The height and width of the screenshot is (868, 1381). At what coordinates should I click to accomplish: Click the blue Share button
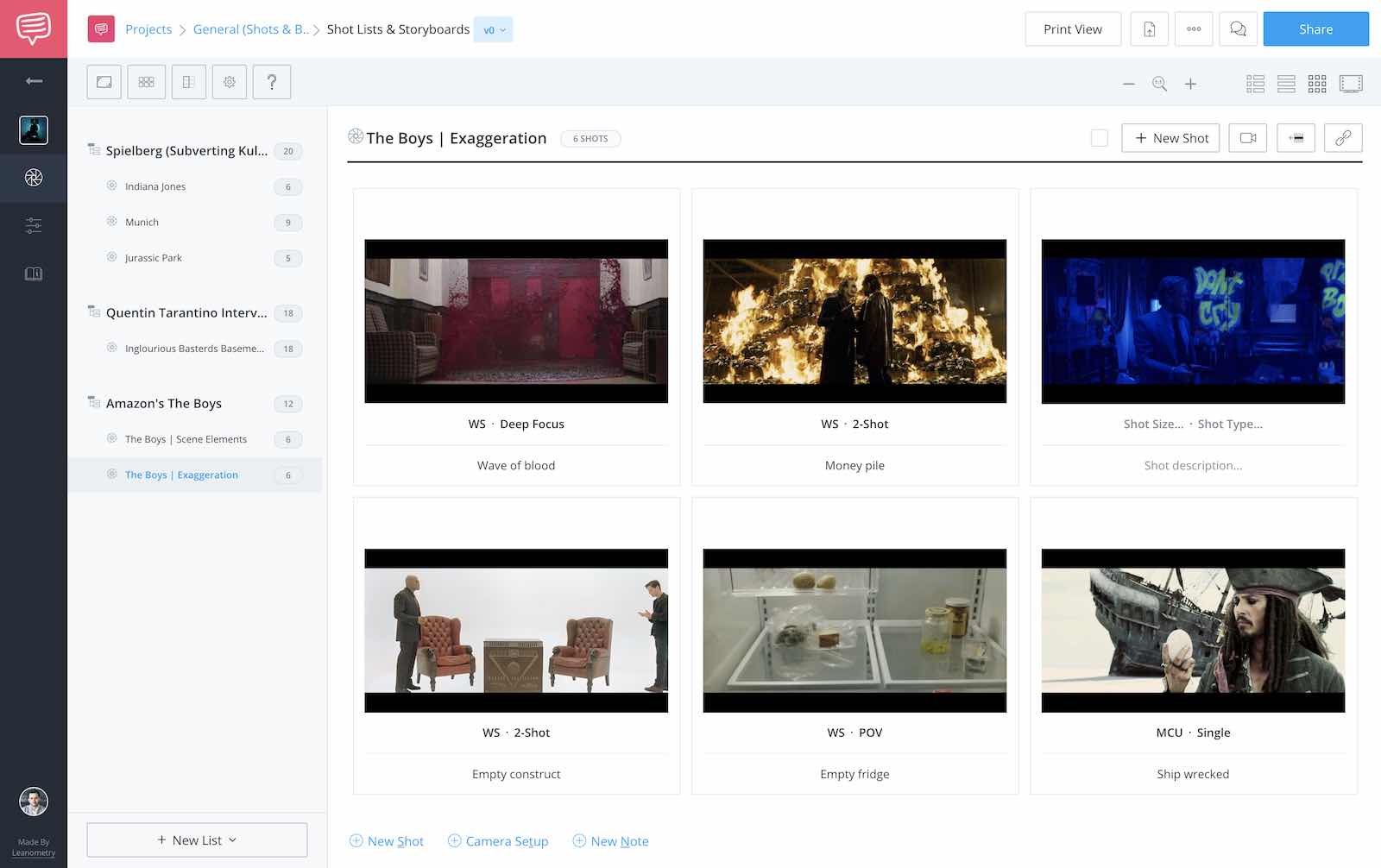click(1315, 29)
